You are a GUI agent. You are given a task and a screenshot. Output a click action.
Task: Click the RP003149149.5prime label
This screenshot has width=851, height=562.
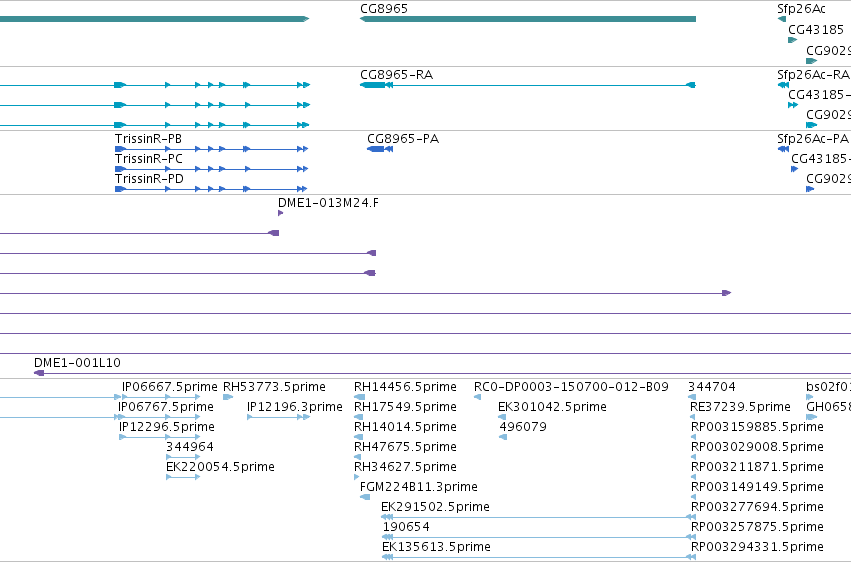tap(757, 487)
